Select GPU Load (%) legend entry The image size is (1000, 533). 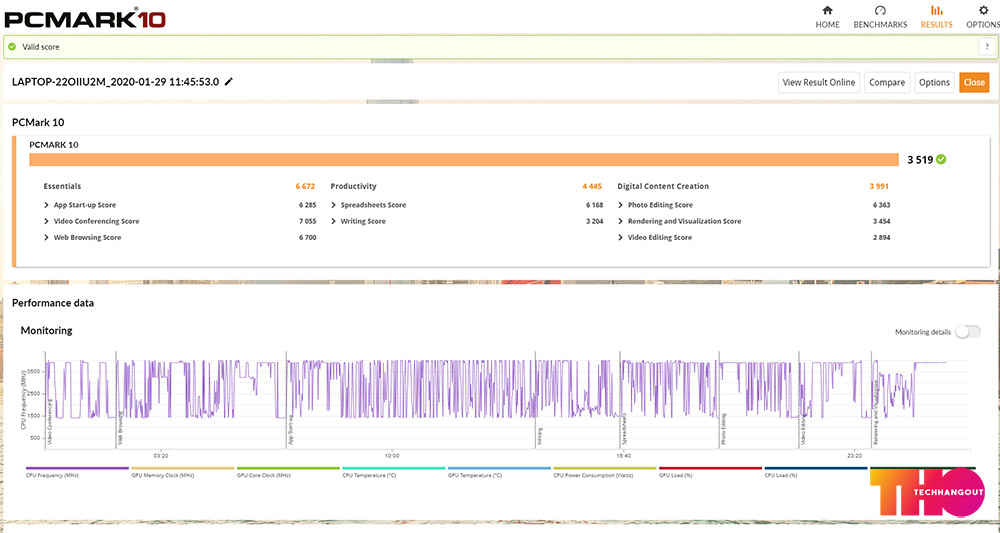[x=710, y=472]
